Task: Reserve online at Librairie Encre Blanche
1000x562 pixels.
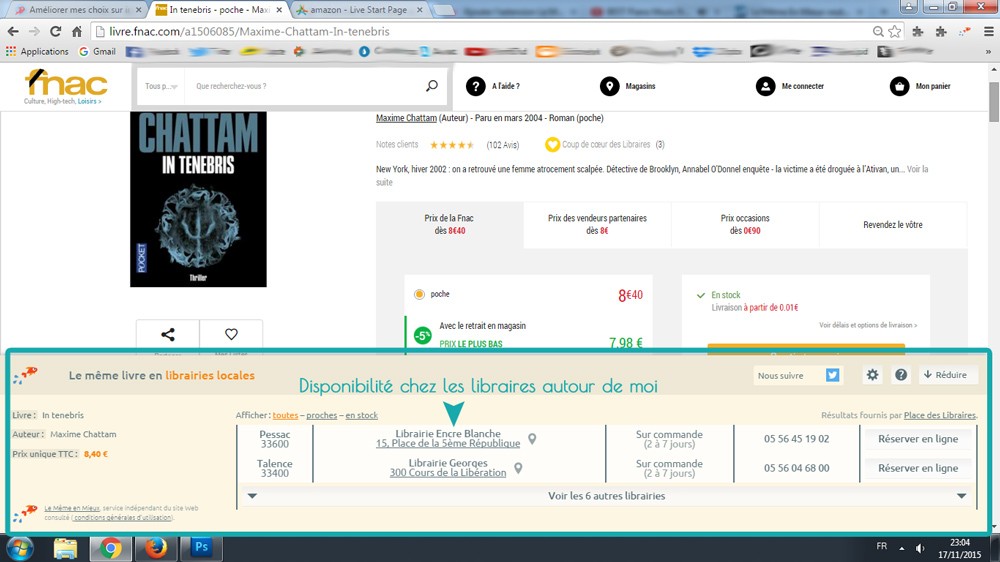Action: click(918, 439)
